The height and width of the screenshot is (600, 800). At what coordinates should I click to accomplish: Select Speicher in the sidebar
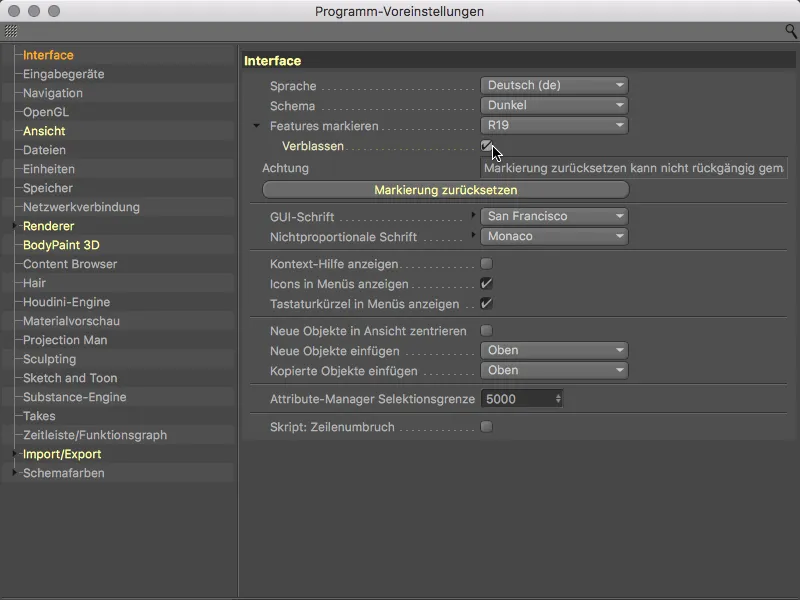pos(48,188)
